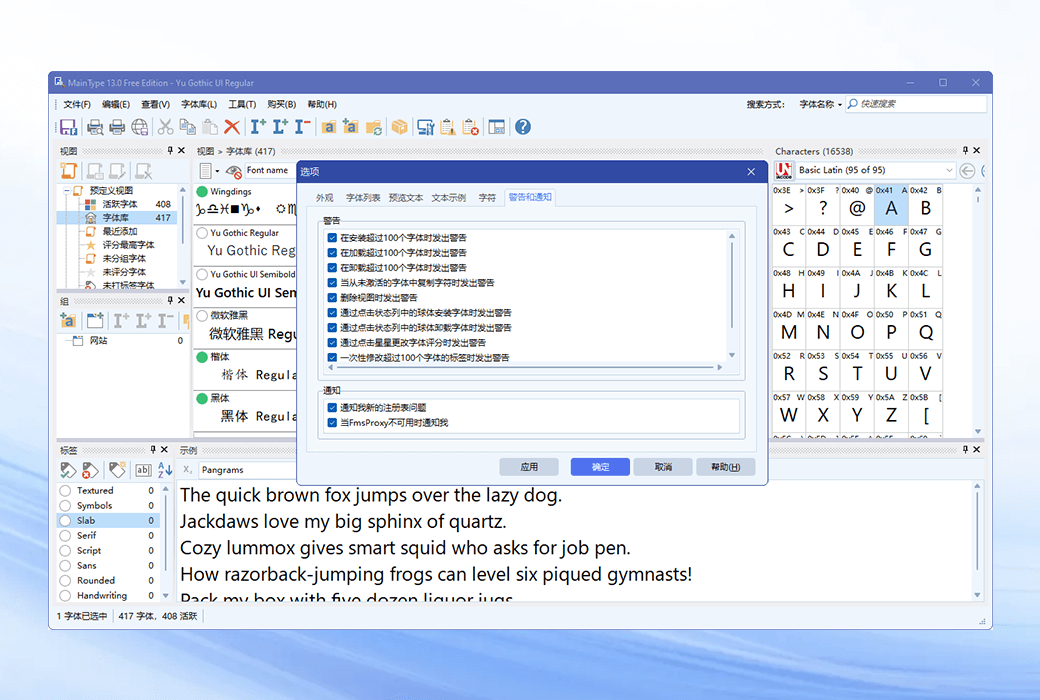
Task: Click the globe web export icon
Action: (139, 127)
